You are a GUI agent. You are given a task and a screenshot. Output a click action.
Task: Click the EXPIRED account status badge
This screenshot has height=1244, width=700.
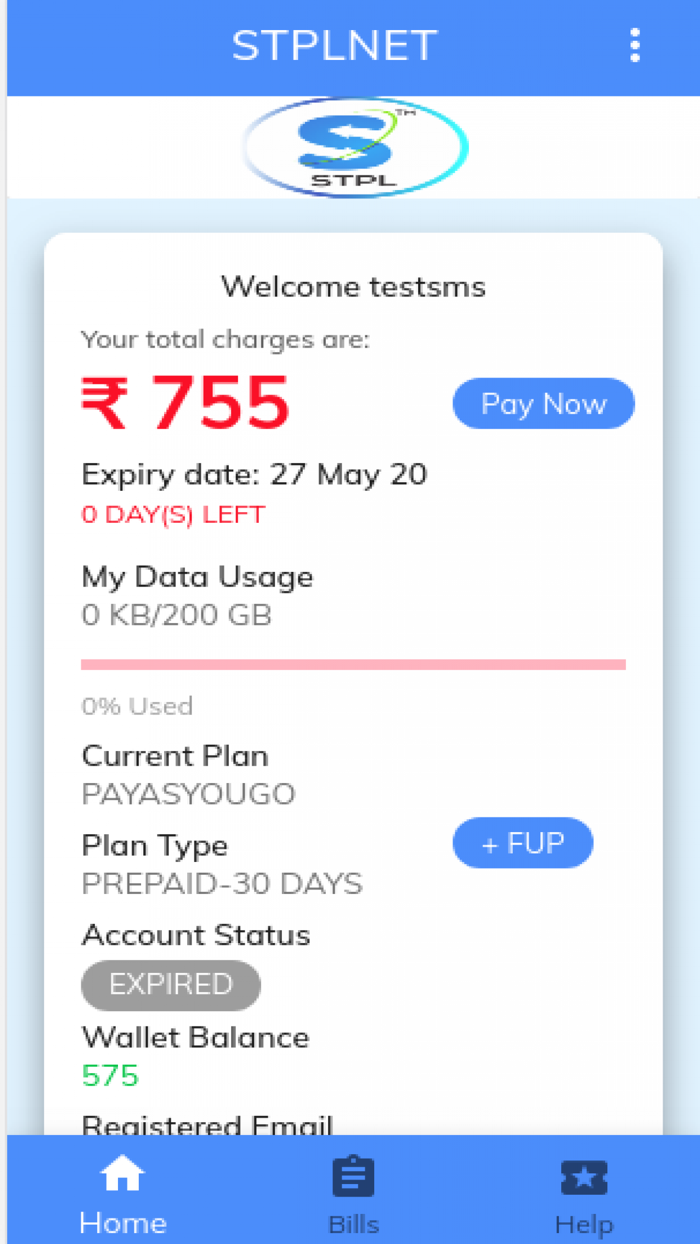170,985
